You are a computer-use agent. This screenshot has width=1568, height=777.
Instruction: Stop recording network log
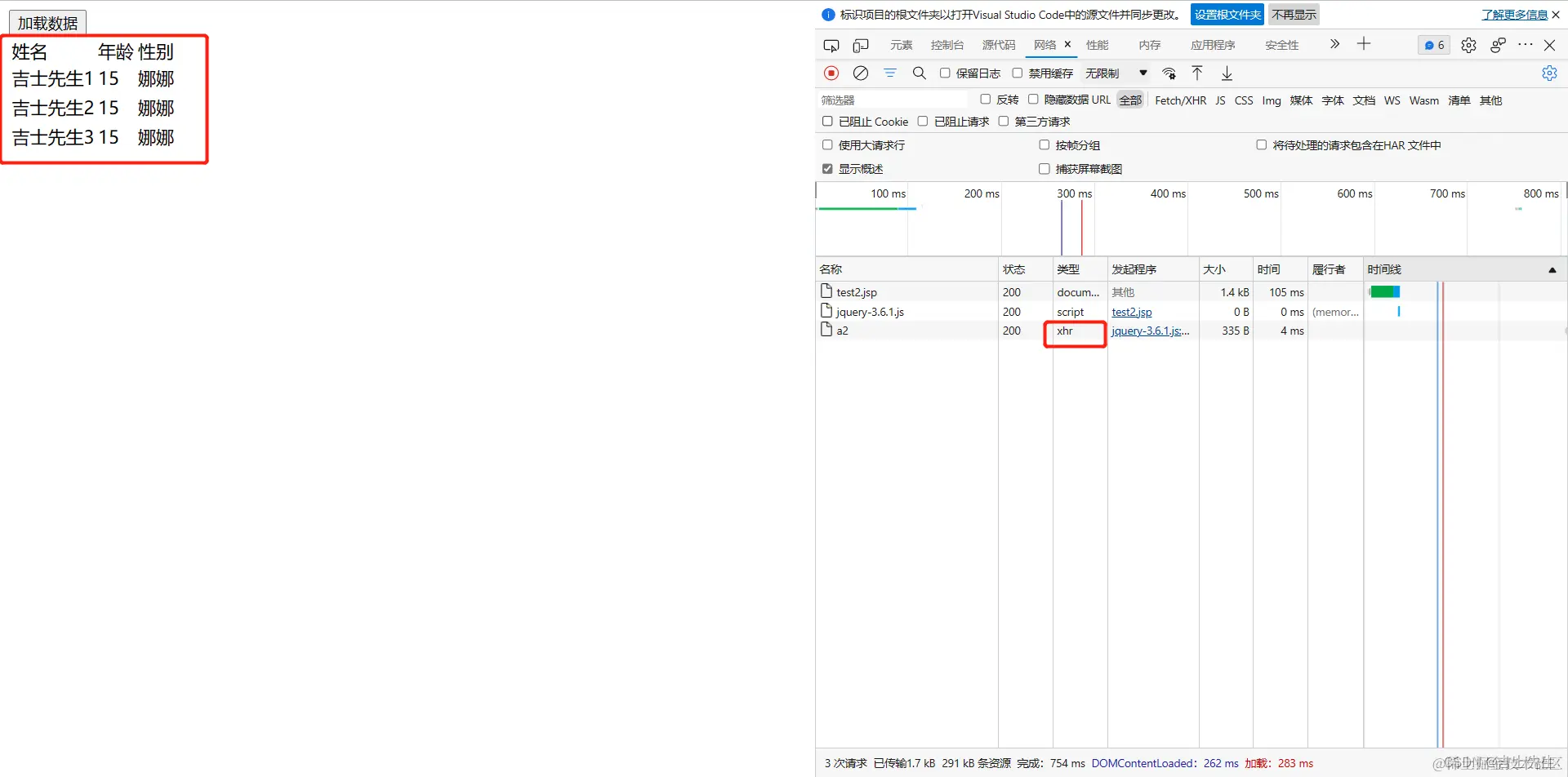coord(831,73)
